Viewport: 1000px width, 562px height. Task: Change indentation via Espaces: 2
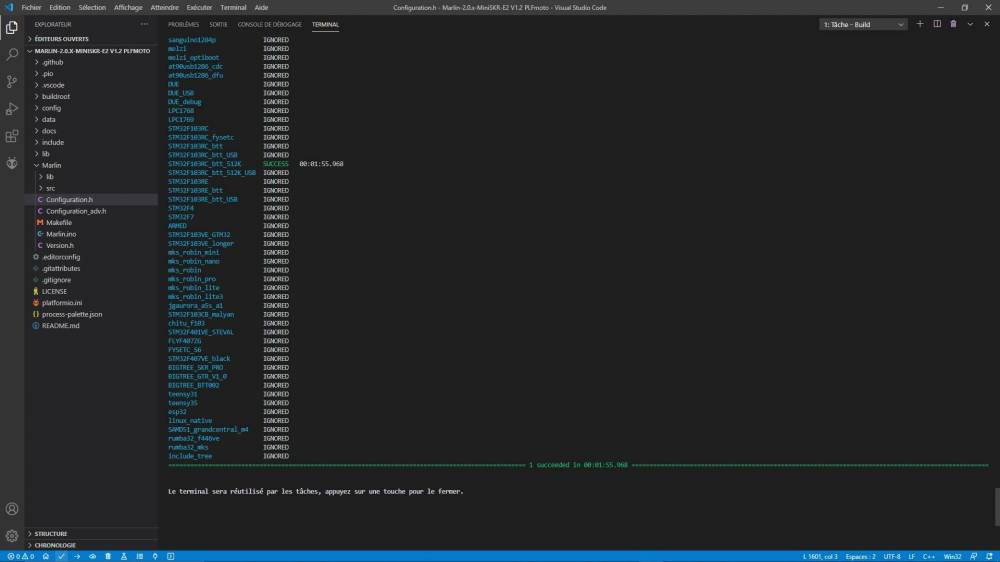(x=860, y=556)
